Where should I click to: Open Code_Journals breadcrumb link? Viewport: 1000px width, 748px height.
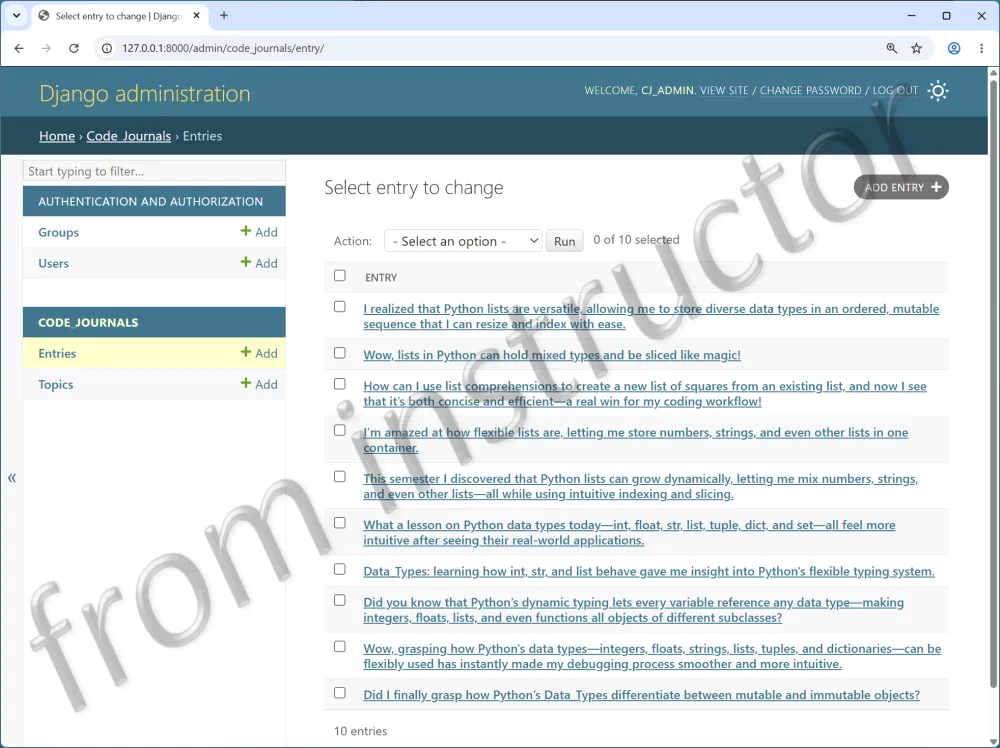(129, 136)
